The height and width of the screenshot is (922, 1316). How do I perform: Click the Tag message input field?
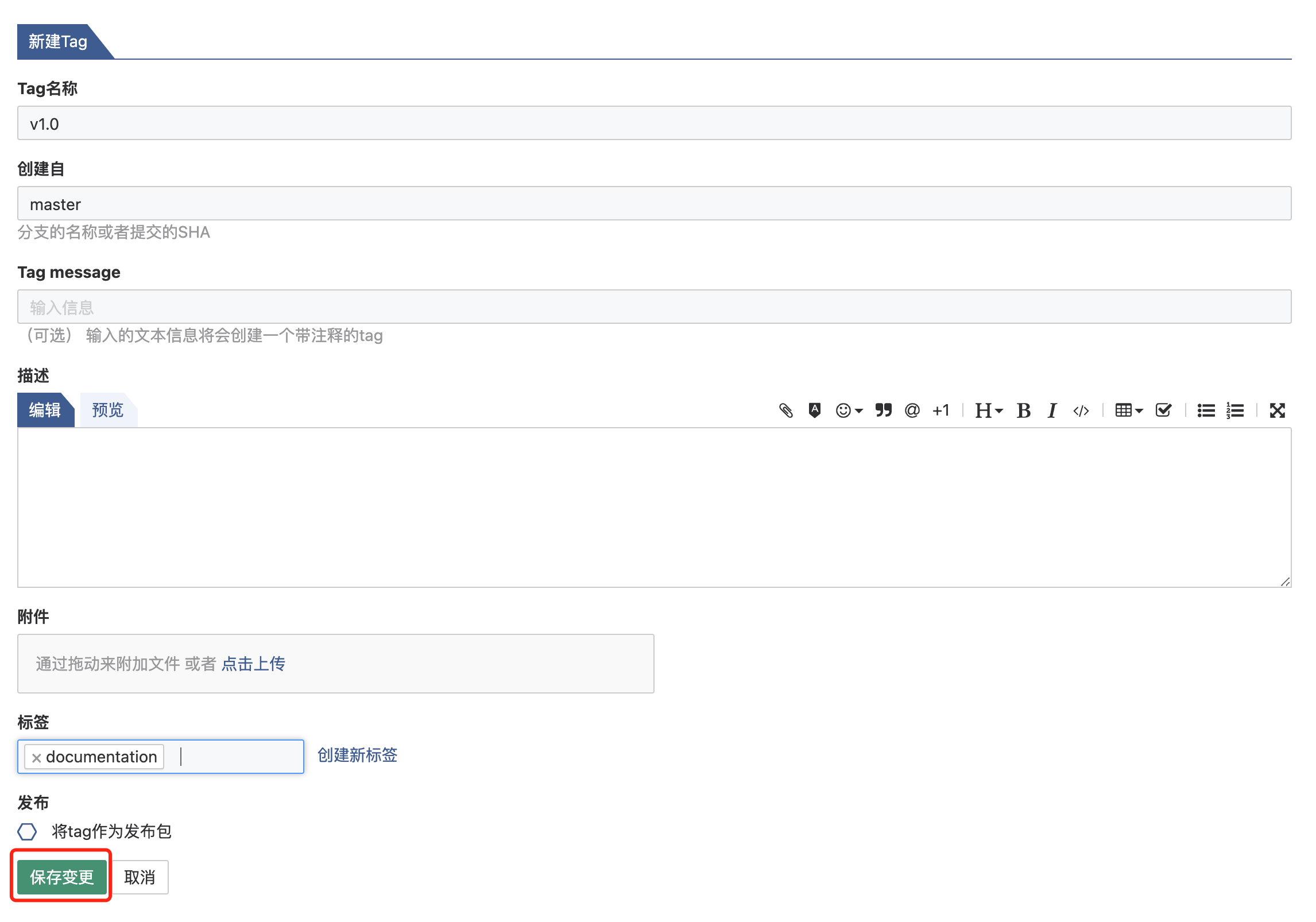(x=654, y=307)
